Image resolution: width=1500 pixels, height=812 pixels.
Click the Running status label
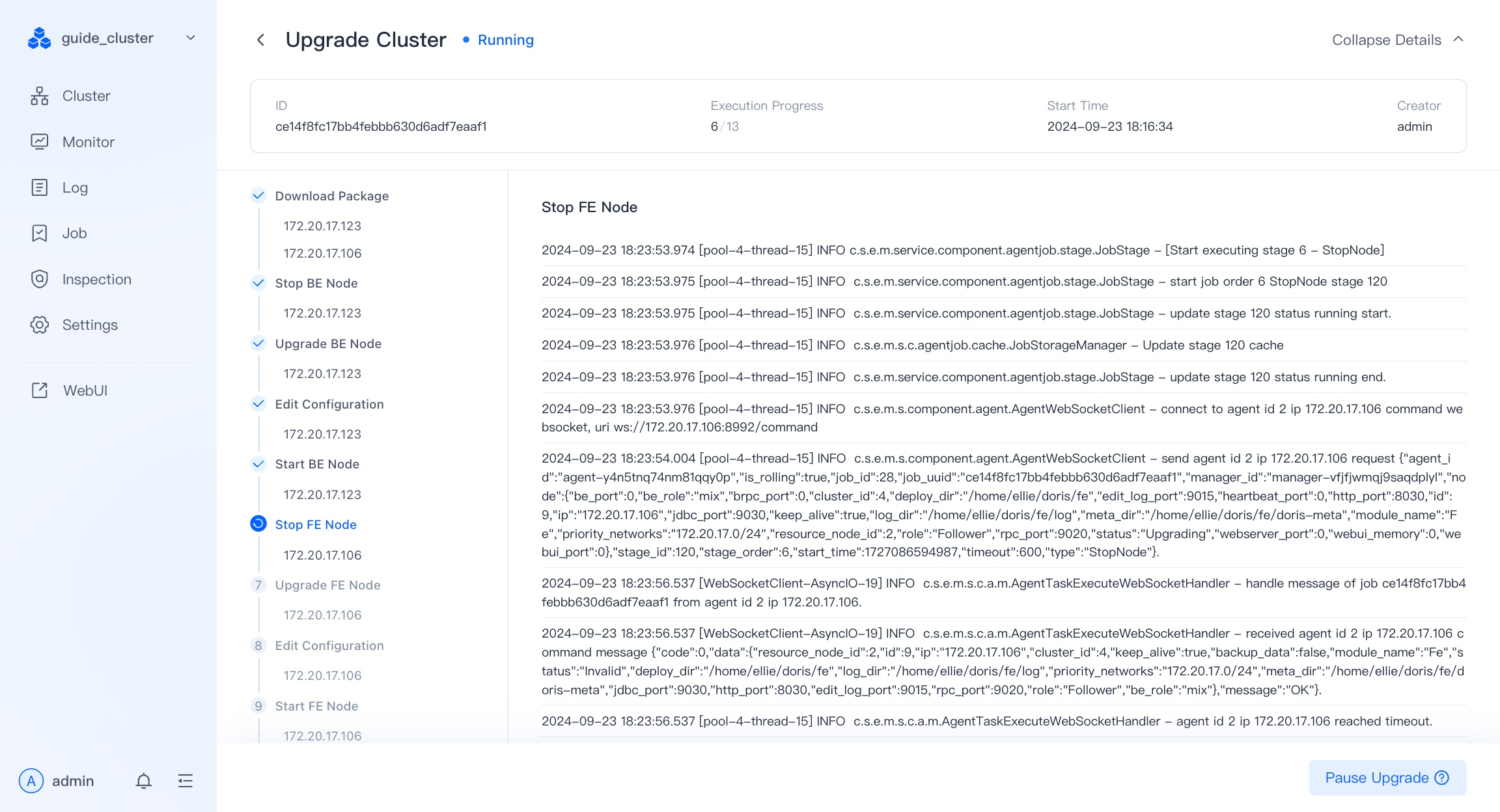click(506, 40)
